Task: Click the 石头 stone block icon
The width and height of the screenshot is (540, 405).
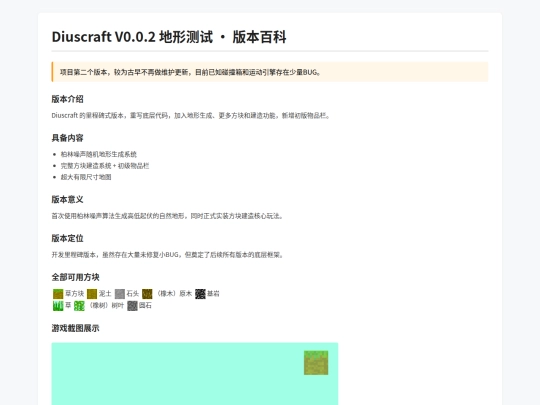Action: [120, 294]
